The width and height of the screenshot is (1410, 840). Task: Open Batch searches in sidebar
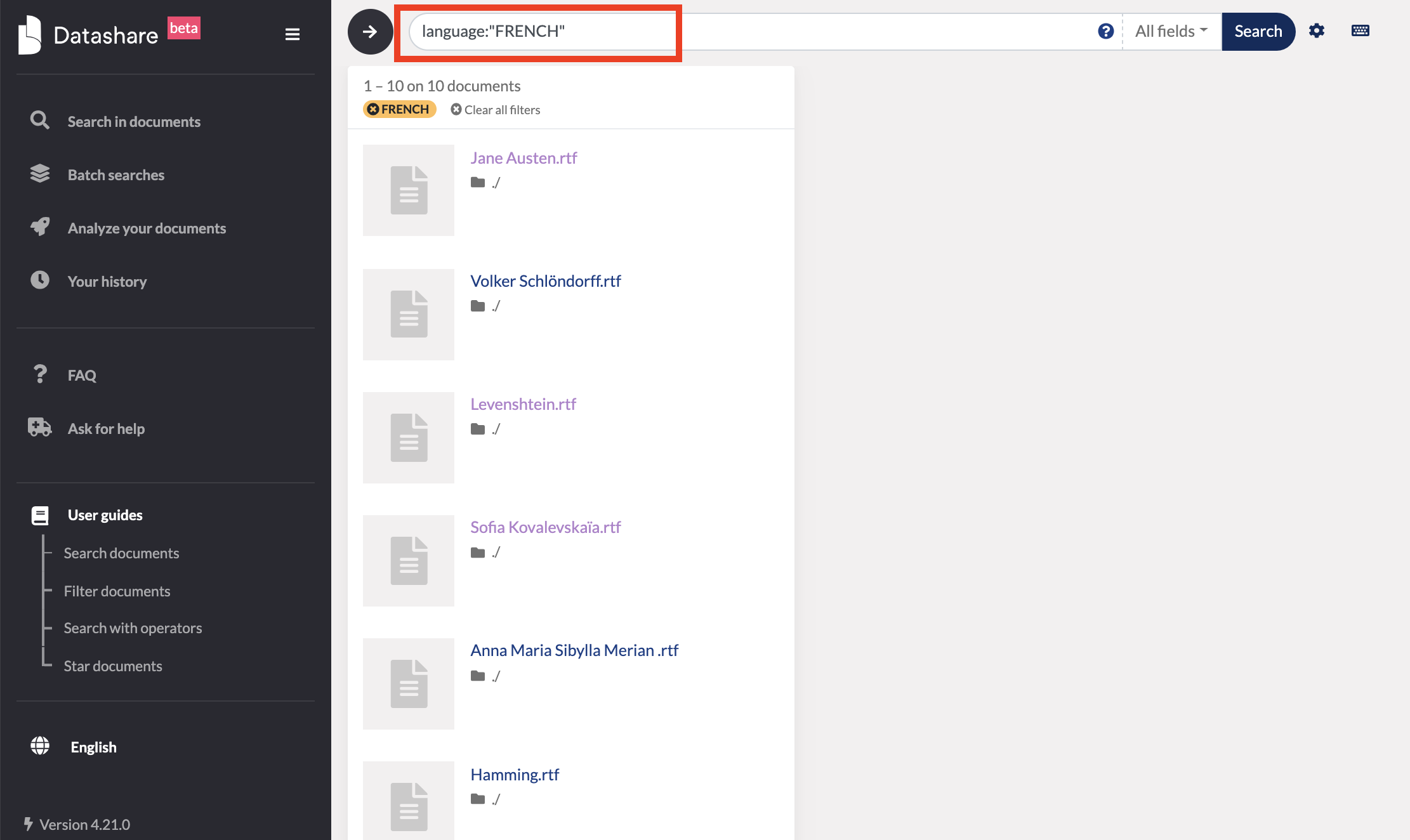click(115, 175)
